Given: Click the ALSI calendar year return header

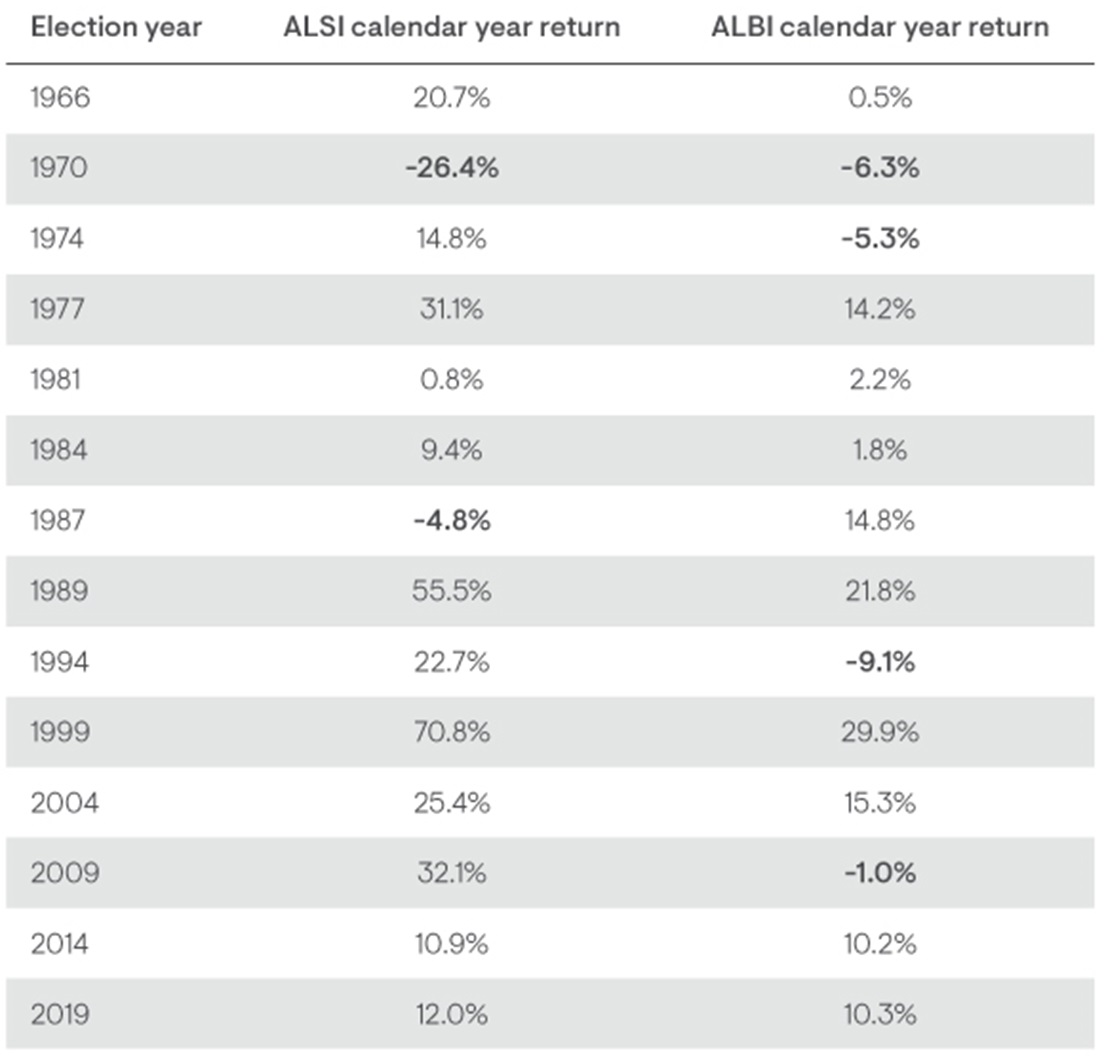Looking at the screenshot, I should click(x=452, y=27).
